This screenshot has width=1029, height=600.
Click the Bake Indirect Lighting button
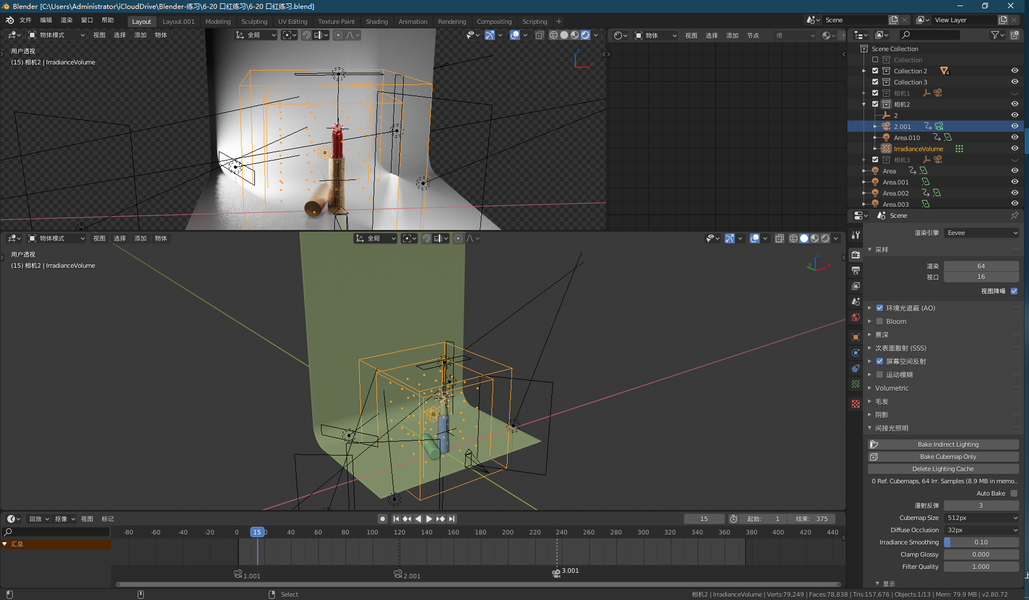(x=944, y=444)
